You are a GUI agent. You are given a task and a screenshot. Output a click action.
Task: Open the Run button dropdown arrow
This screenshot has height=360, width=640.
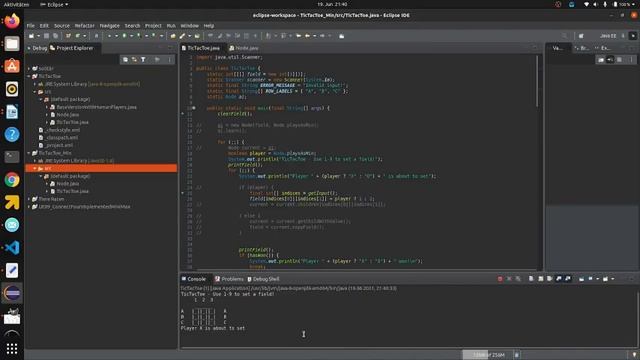(x=131, y=36)
